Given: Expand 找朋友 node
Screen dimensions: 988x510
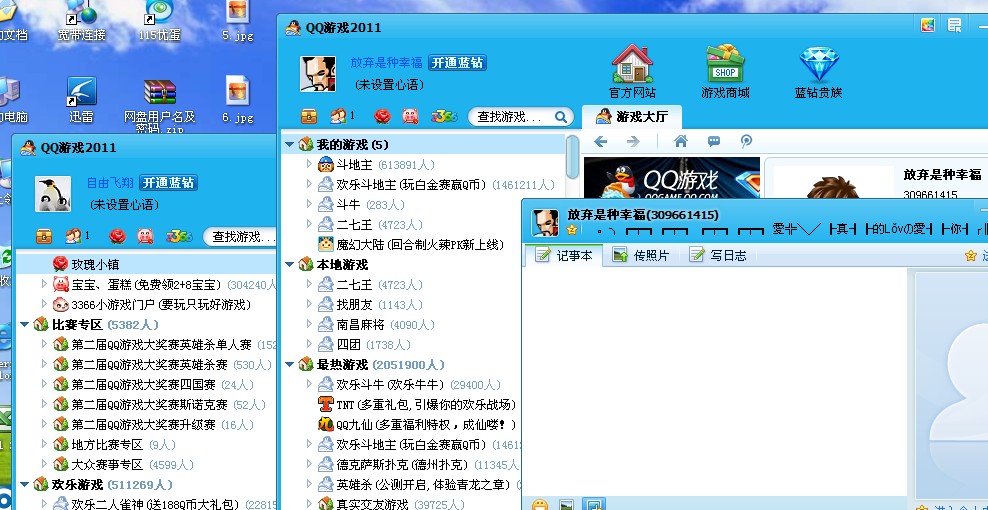Looking at the screenshot, I should pyautogui.click(x=309, y=304).
